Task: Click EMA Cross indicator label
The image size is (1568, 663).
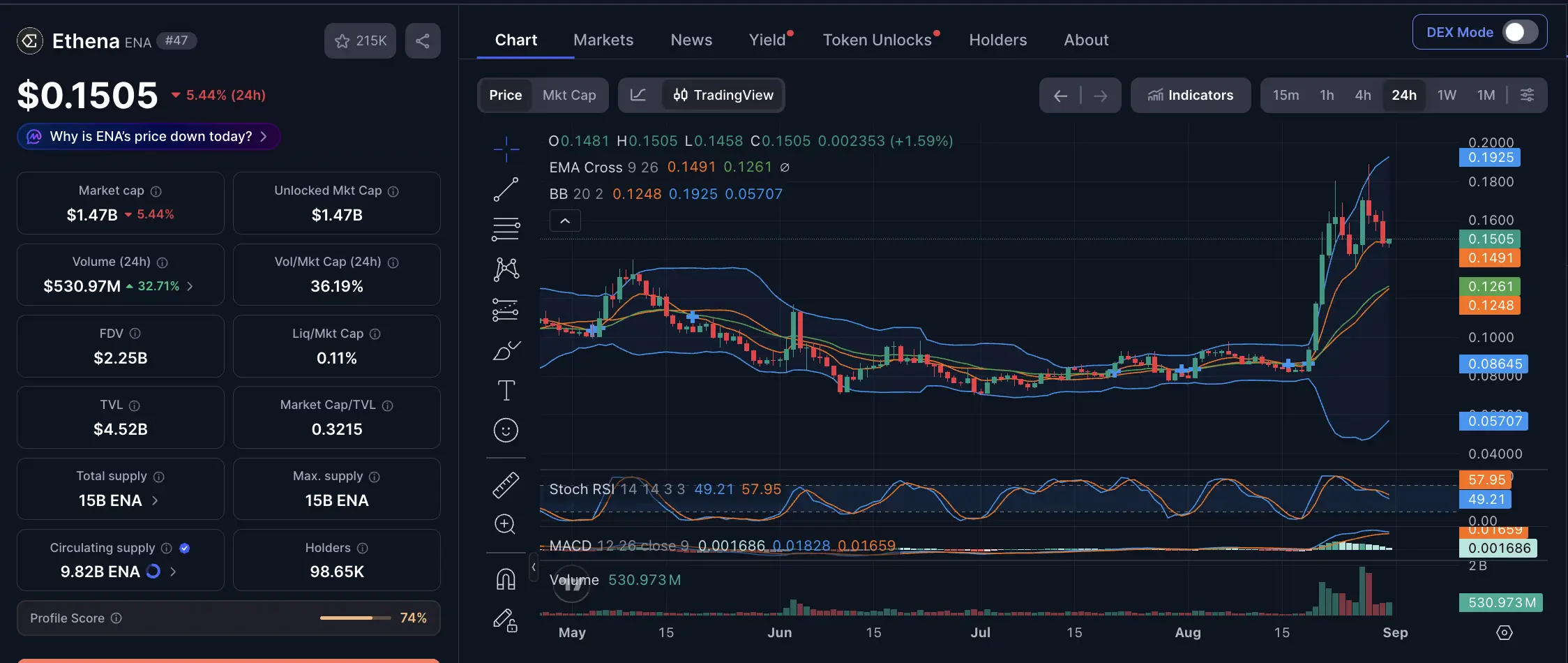Action: tap(586, 167)
